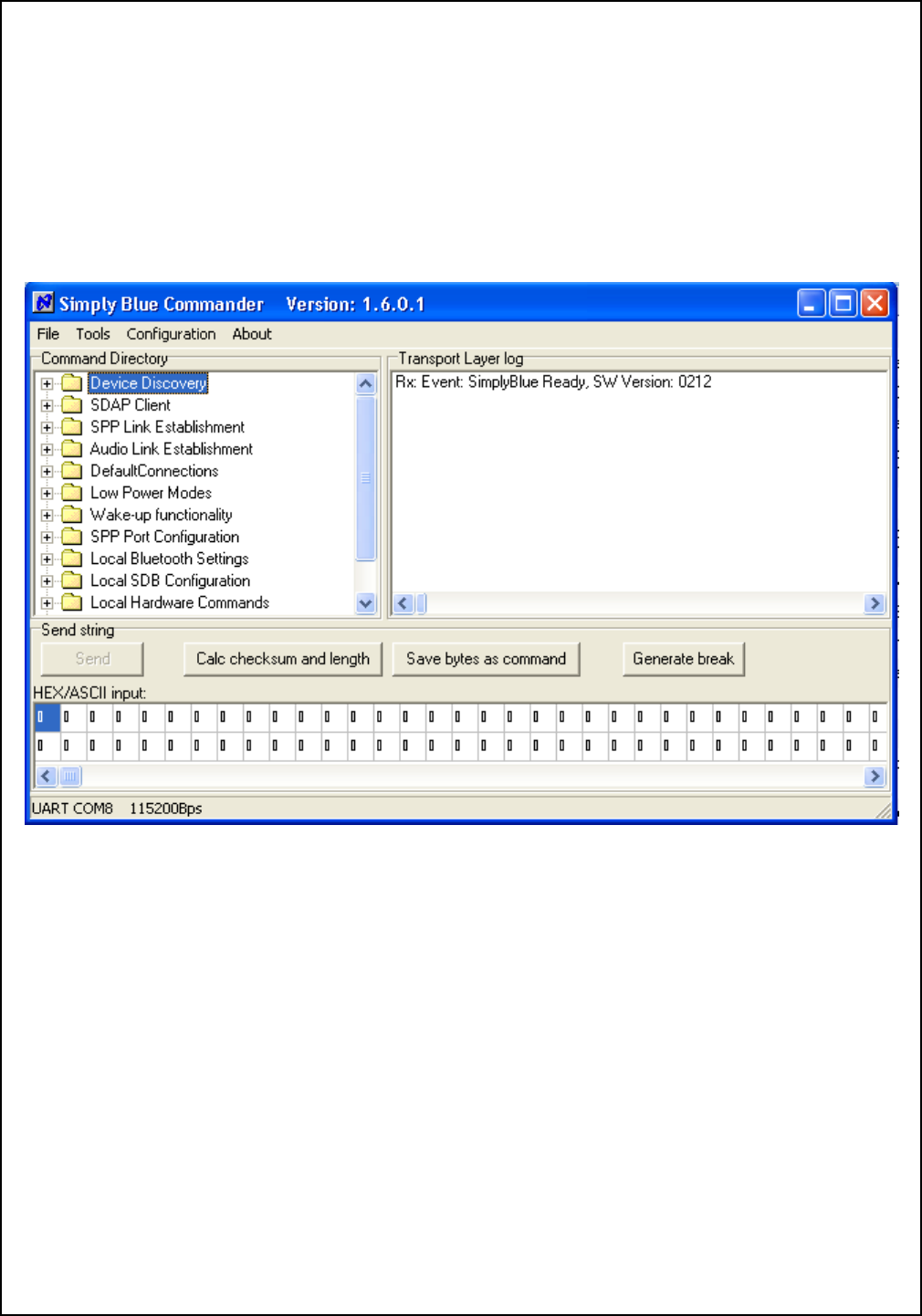Click Transport Layer log scroll right arrow
Viewport: 922px width, 1316px height.
click(x=875, y=603)
